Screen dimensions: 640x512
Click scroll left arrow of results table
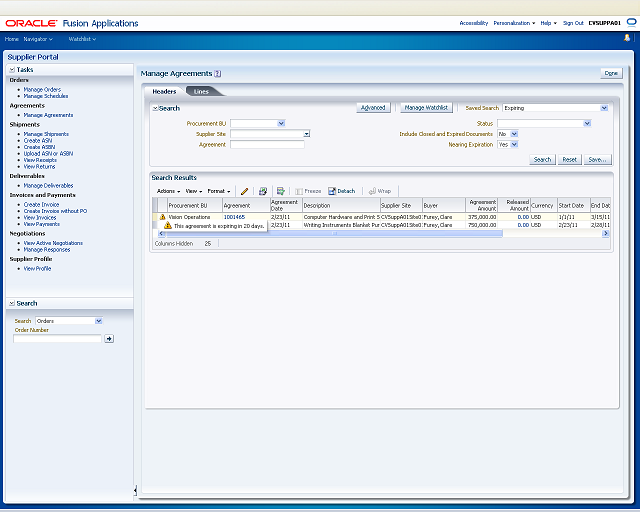pos(161,234)
